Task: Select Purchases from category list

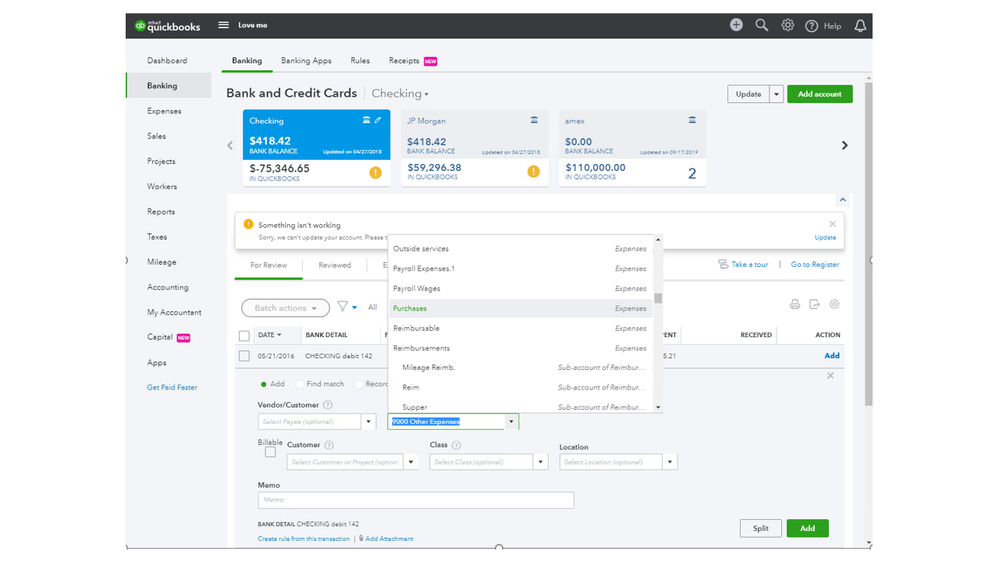Action: coord(410,309)
